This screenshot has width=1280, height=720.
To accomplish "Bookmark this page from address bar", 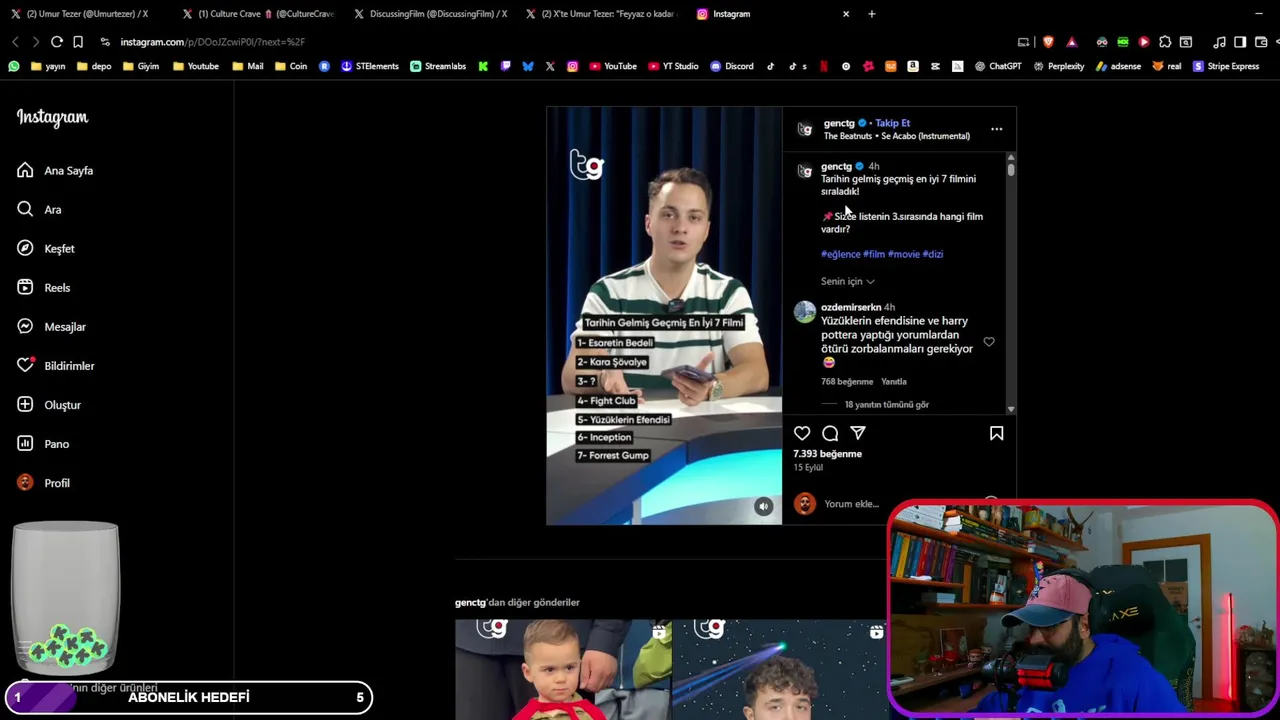I will click(x=78, y=42).
